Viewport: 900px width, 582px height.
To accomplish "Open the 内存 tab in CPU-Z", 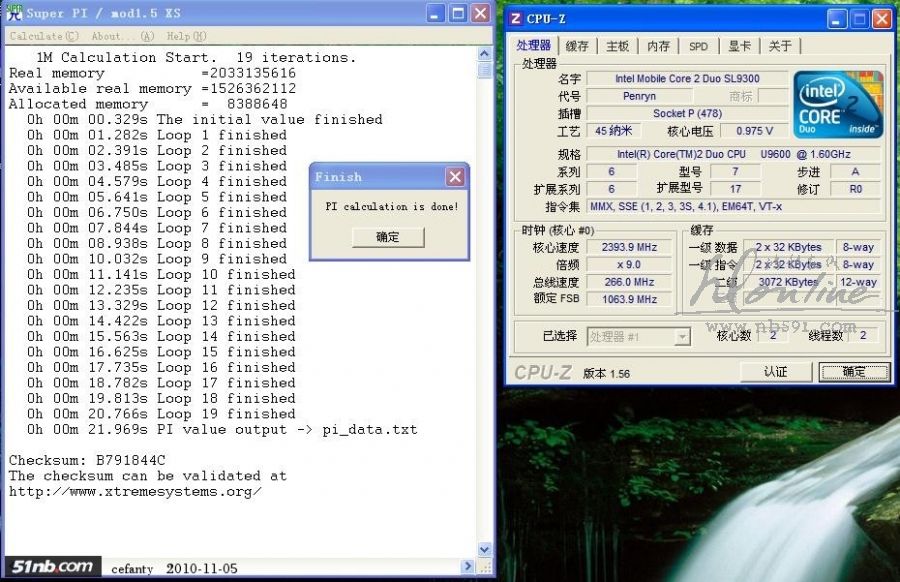I will pyautogui.click(x=658, y=46).
